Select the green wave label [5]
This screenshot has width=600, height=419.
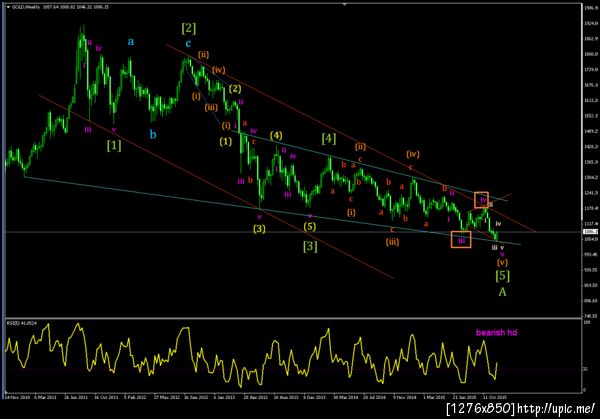tap(502, 276)
